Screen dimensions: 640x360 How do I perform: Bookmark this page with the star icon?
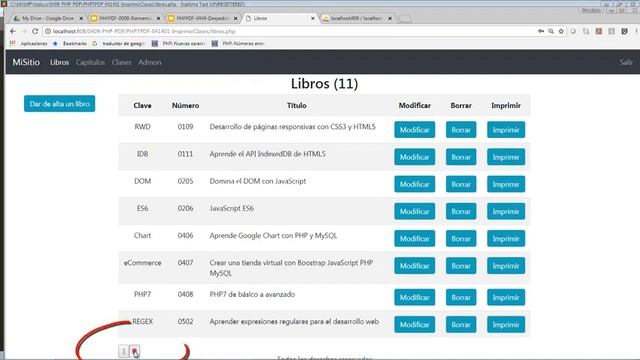(x=561, y=31)
